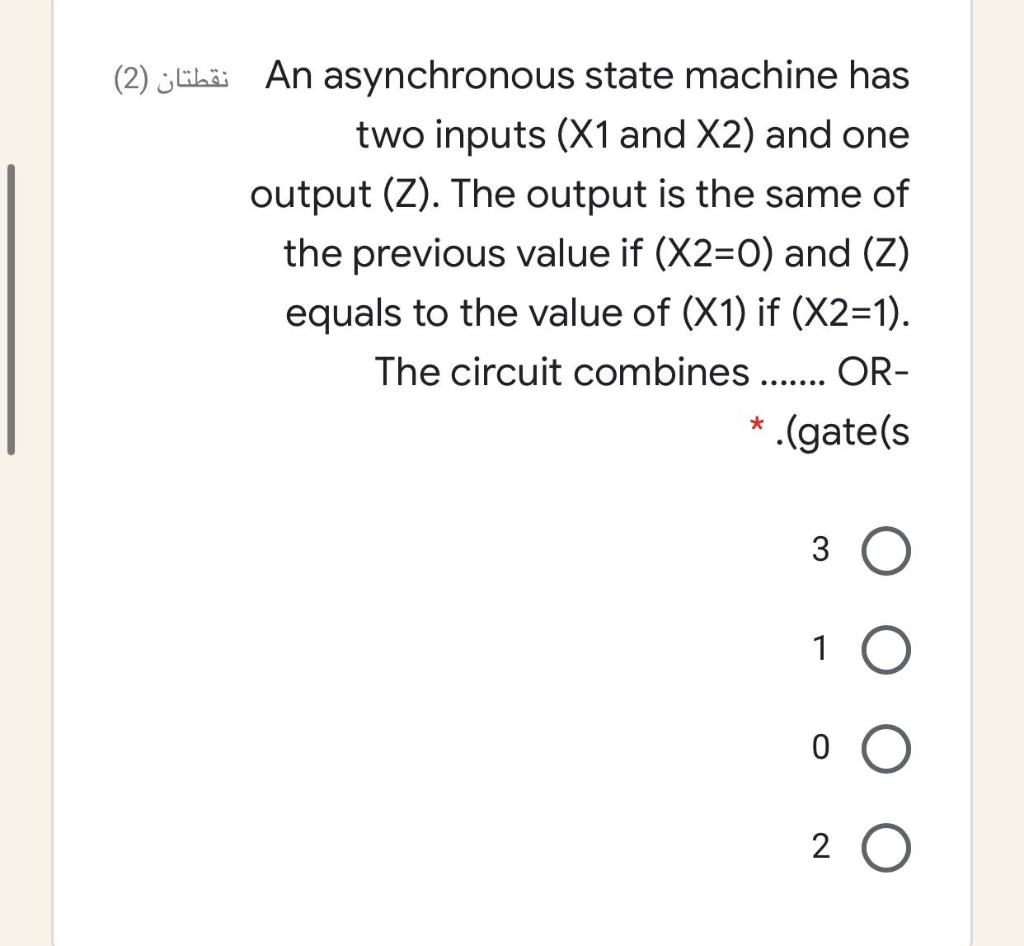Click the answer label 0
The image size is (1024, 946).
pos(820,747)
